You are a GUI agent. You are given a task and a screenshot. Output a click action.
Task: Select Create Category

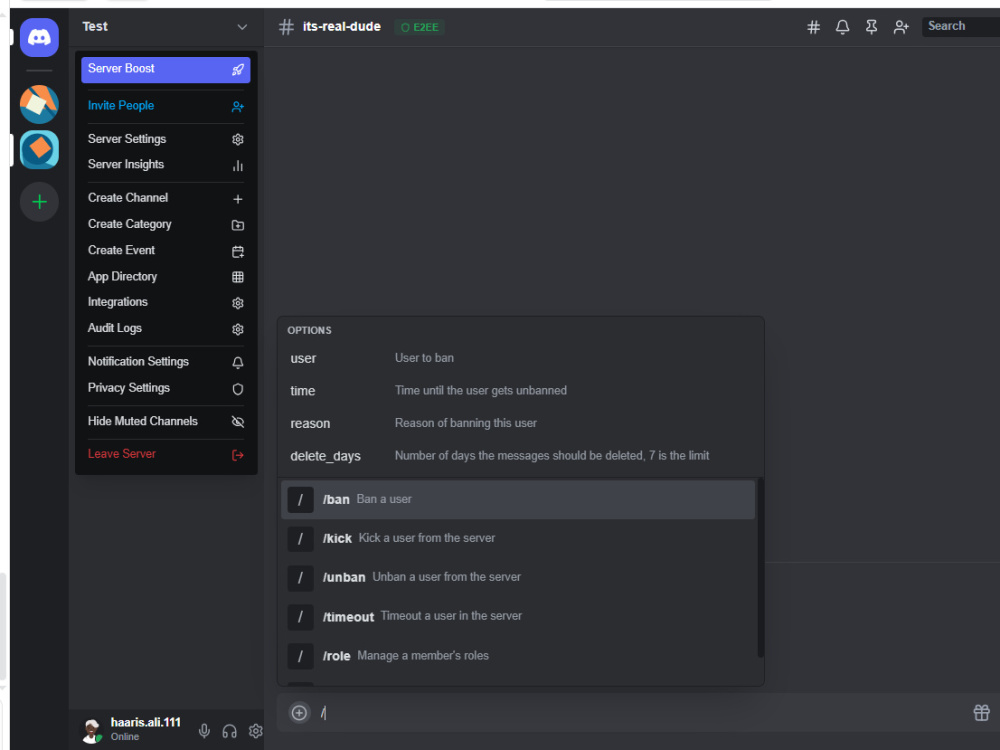(x=166, y=224)
